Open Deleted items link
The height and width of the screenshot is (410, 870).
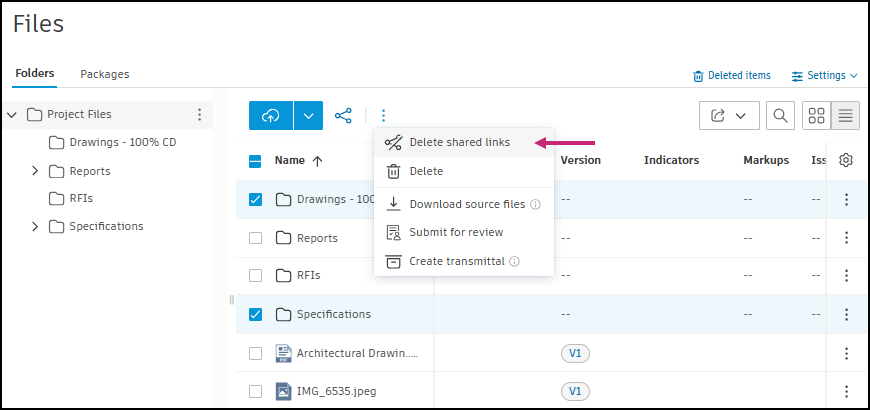pos(732,75)
